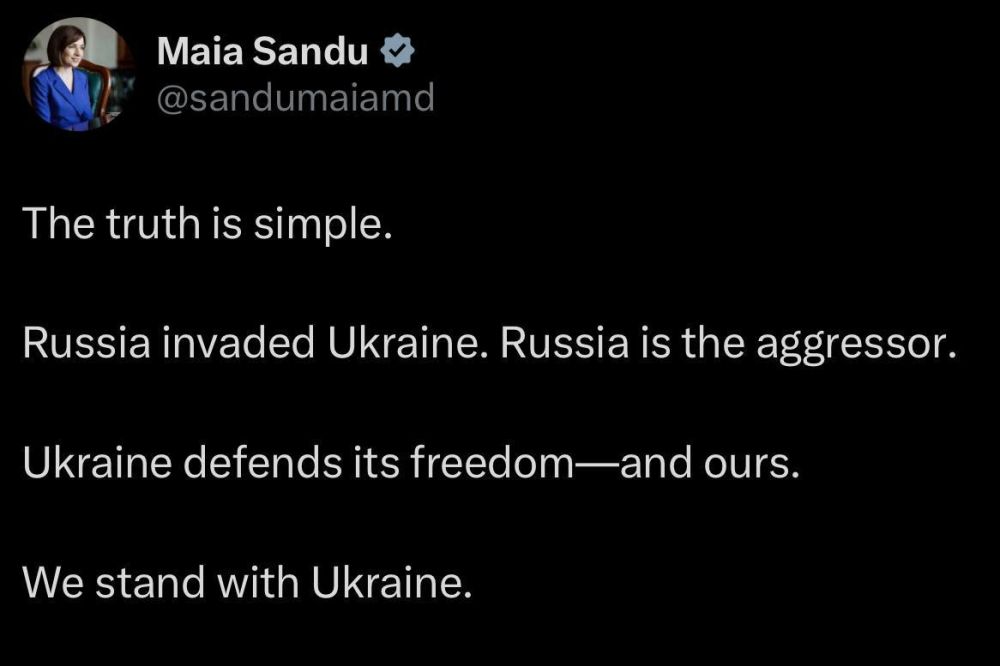The width and height of the screenshot is (1000, 666).
Task: Click the word "We" starting the last line
Action: pyautogui.click(x=53, y=582)
